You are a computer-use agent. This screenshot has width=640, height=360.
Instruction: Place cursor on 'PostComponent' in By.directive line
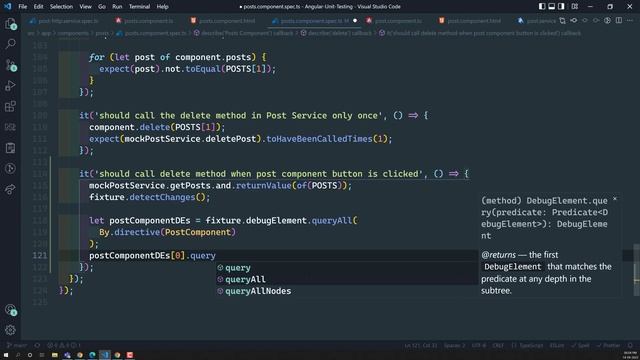[198, 232]
